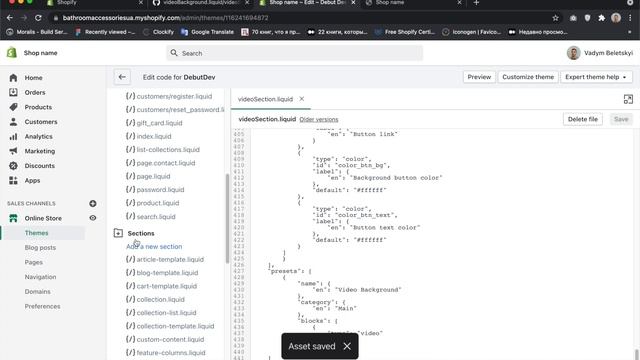Image resolution: width=640 pixels, height=360 pixels.
Task: Open product.liquid file
Action: 153,203
